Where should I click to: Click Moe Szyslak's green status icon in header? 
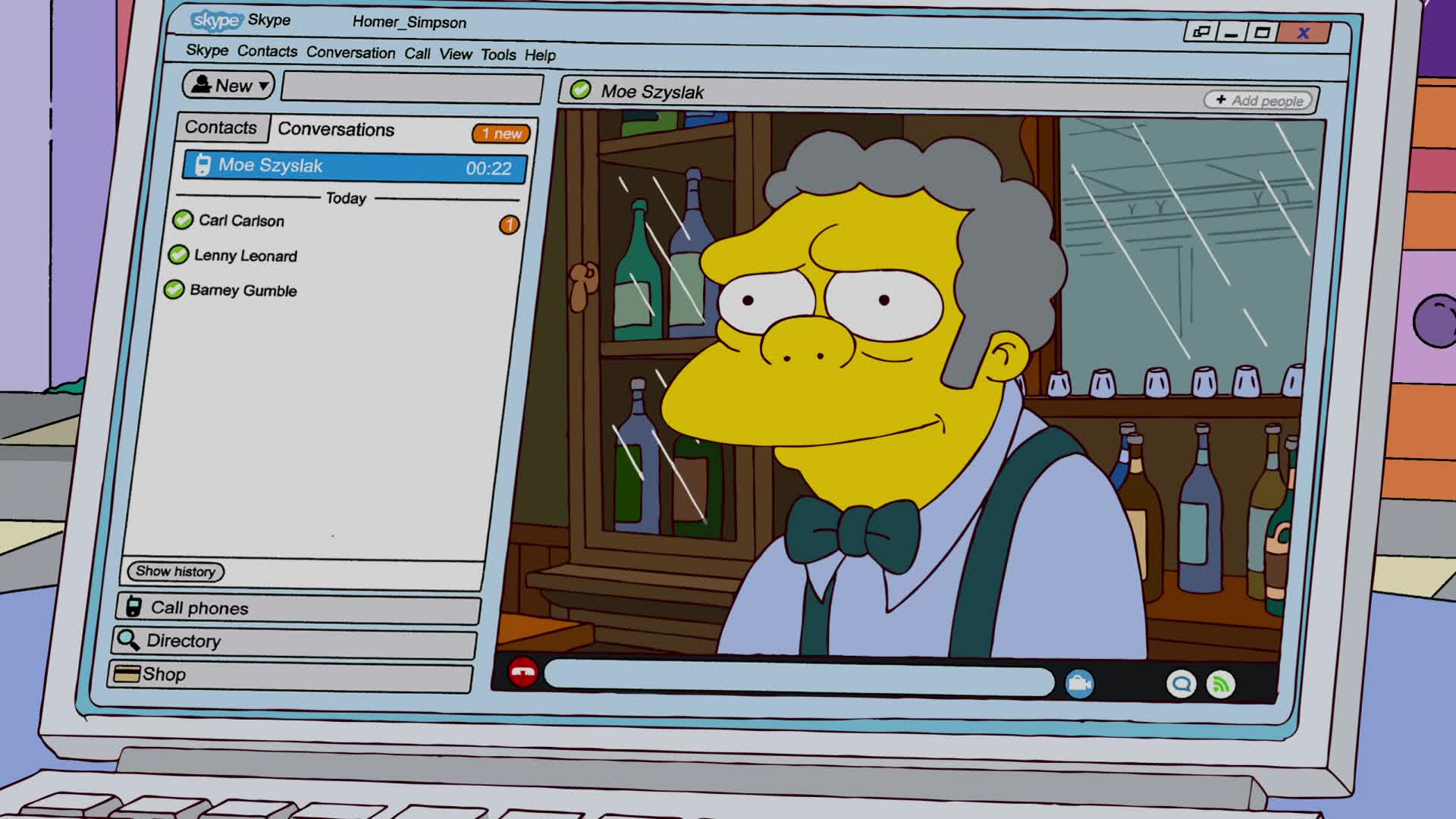[x=580, y=90]
